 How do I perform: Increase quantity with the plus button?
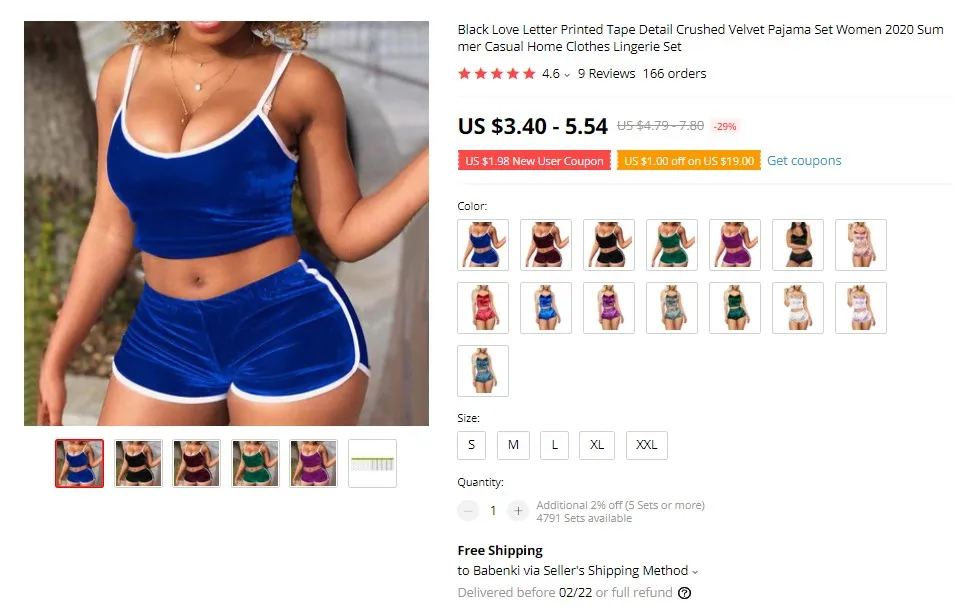(518, 511)
